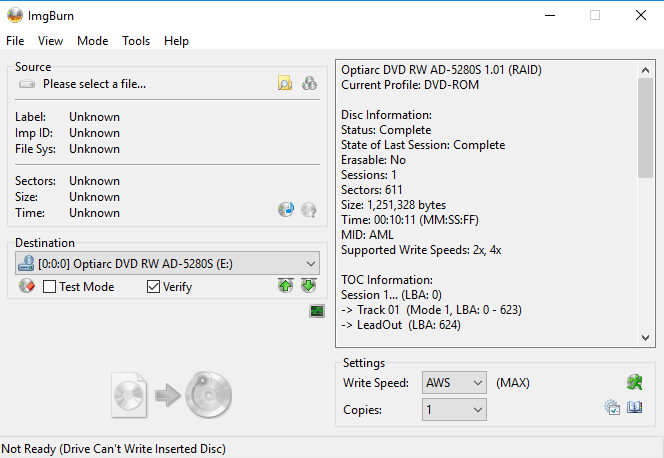The height and width of the screenshot is (458, 664).
Task: Click the 'Sectors: 611' line
Action: click(372, 190)
